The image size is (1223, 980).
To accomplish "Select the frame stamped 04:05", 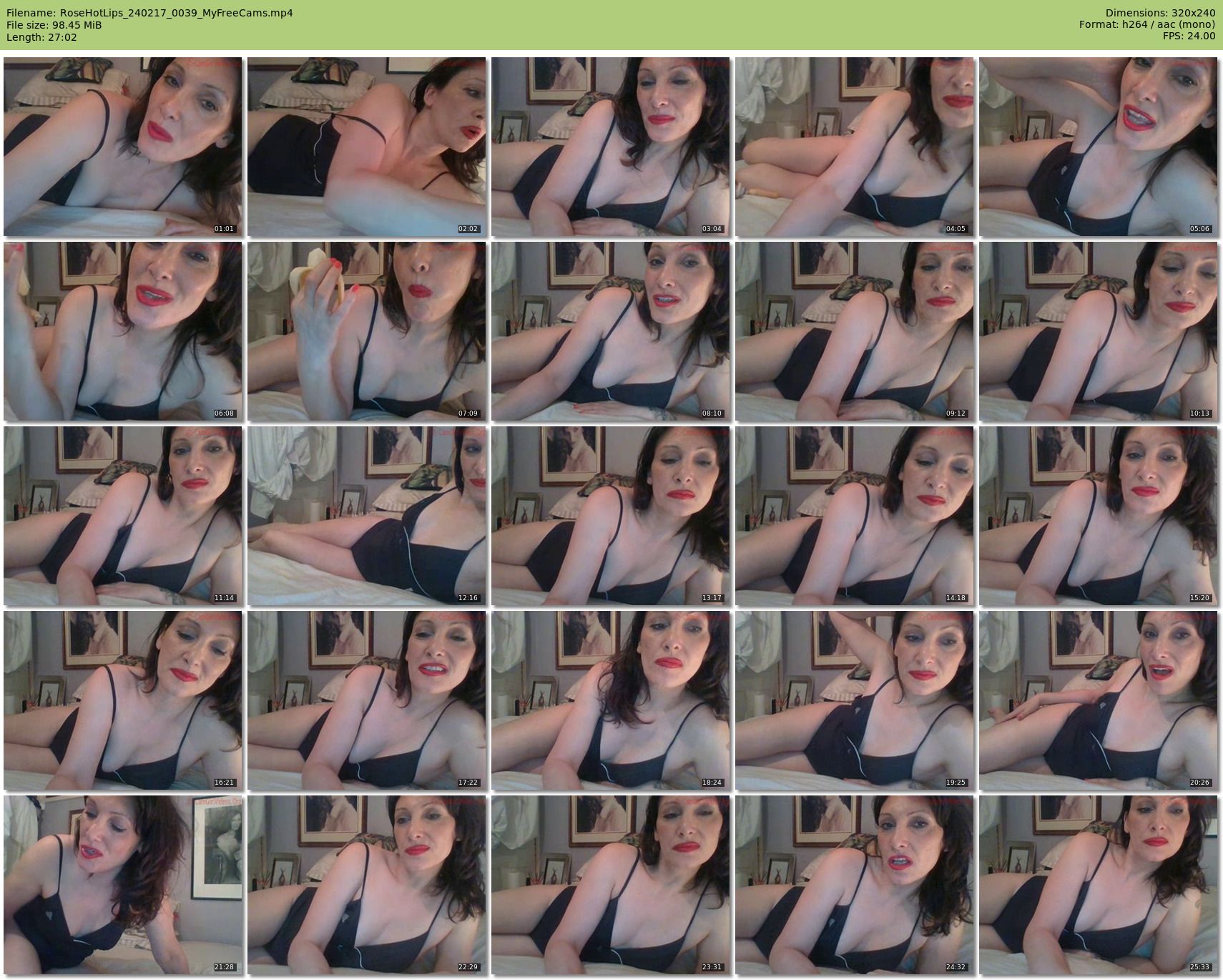I will (855, 147).
